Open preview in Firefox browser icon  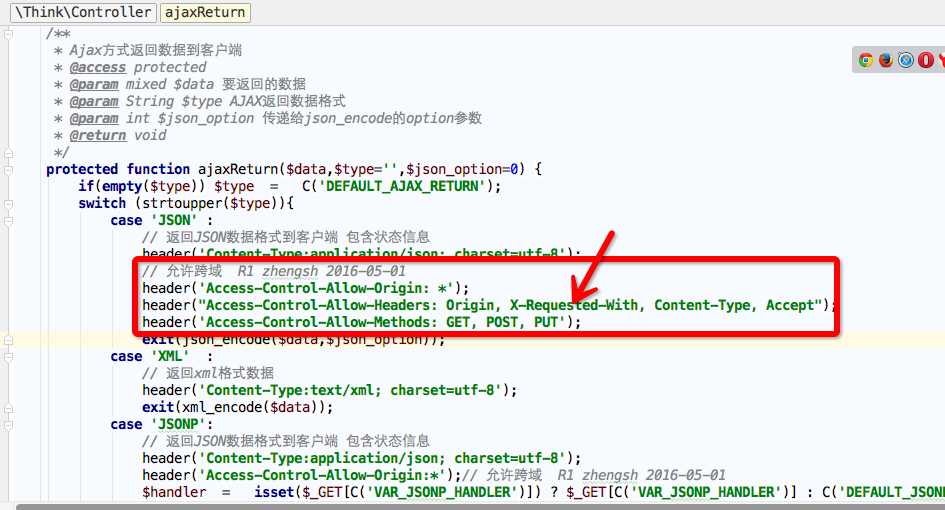(886, 60)
